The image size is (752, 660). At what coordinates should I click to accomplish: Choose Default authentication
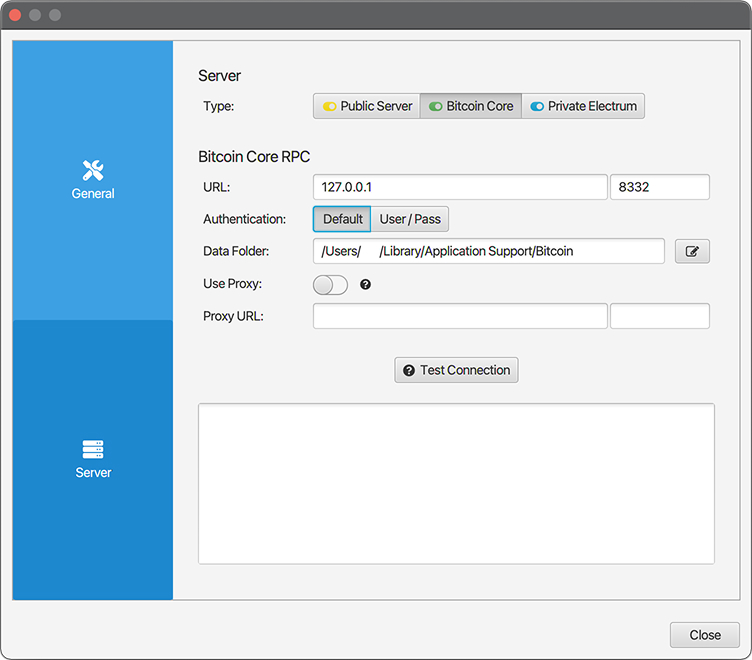click(342, 219)
